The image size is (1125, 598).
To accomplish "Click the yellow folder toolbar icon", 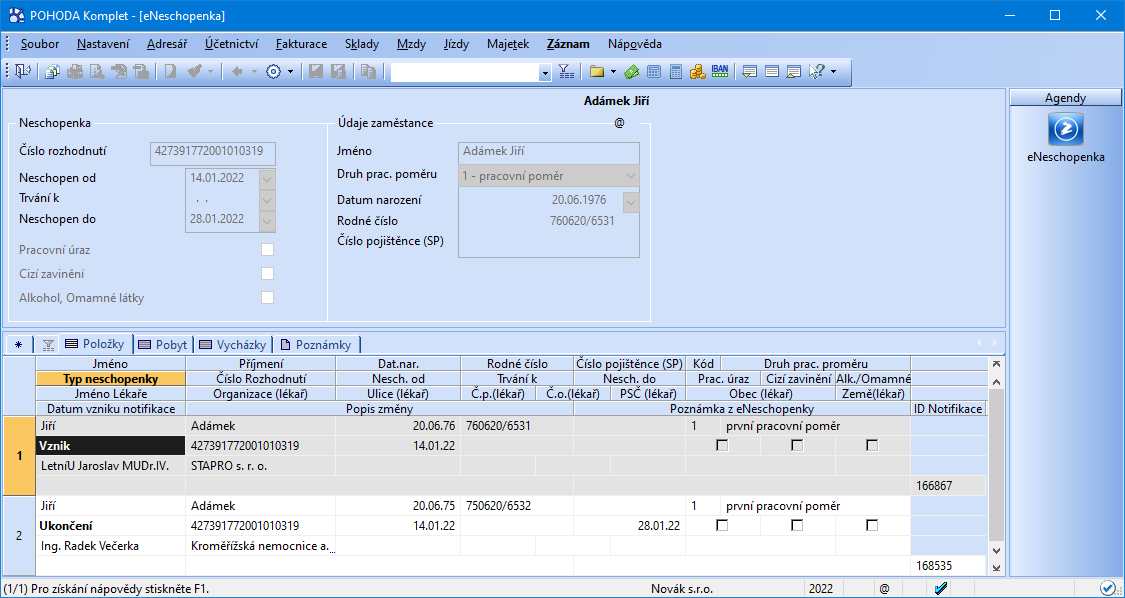I will (x=596, y=71).
